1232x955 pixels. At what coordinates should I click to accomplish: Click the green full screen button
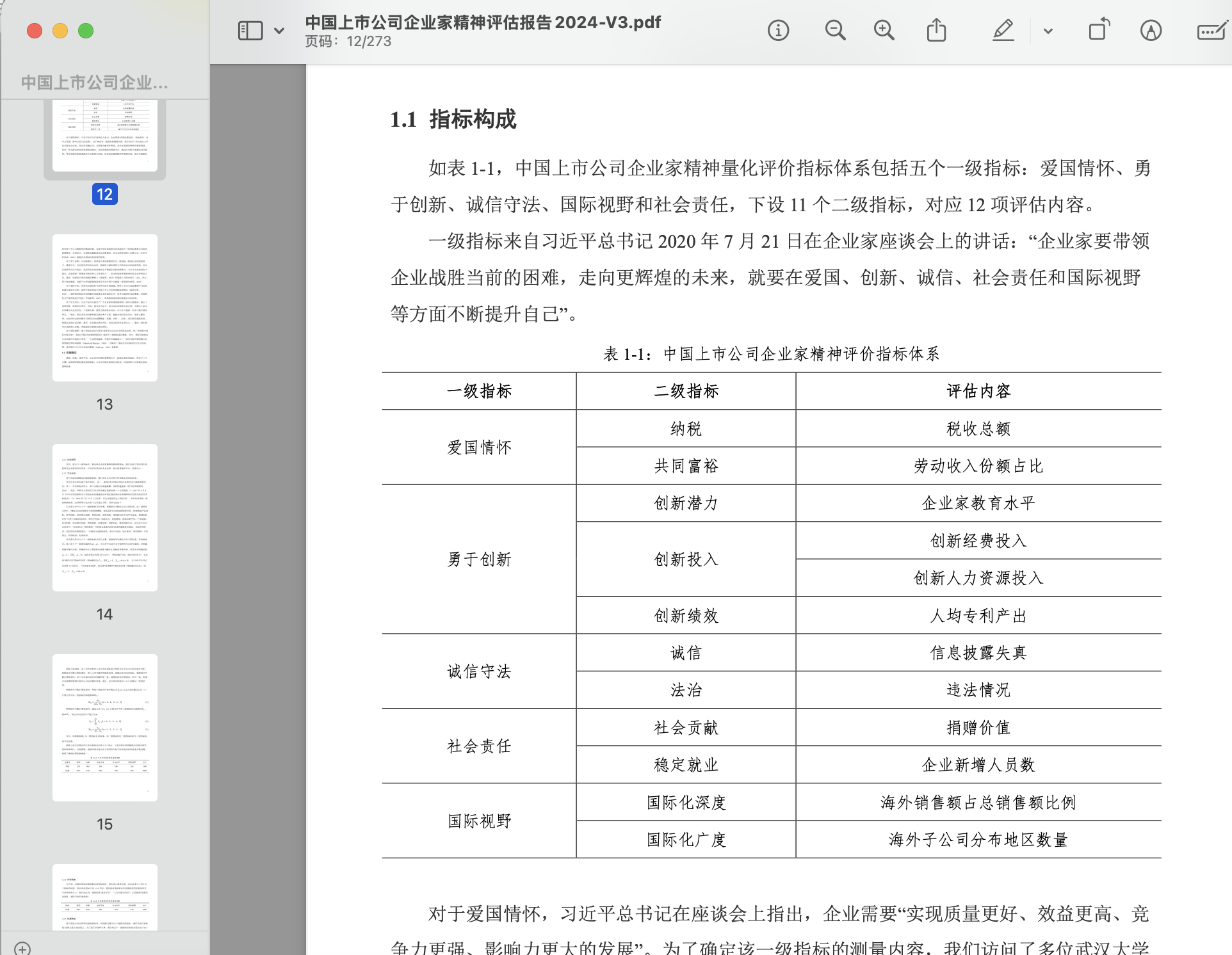(86, 31)
